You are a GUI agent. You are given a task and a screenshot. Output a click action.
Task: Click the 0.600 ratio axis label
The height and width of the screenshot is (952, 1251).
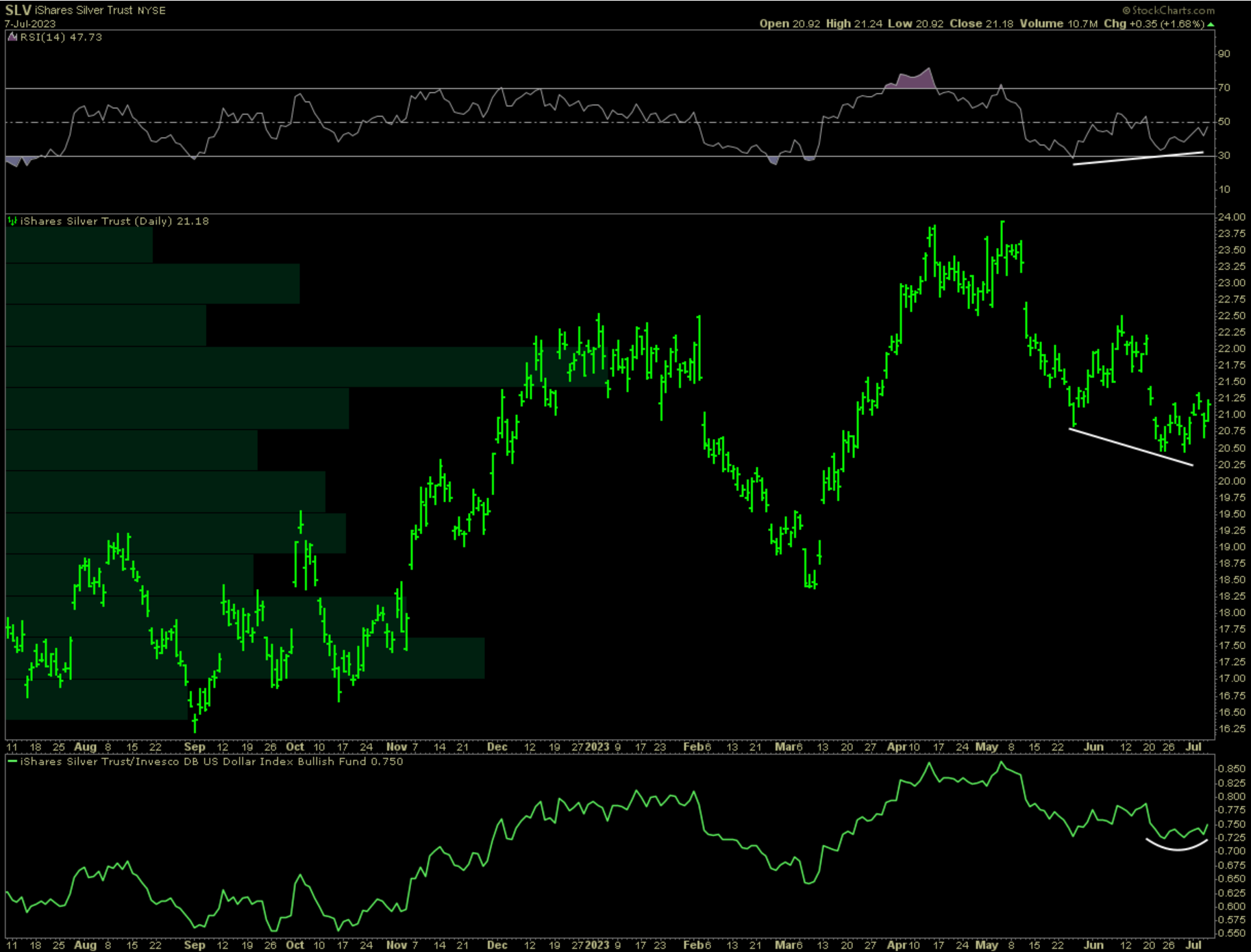pyautogui.click(x=1232, y=906)
